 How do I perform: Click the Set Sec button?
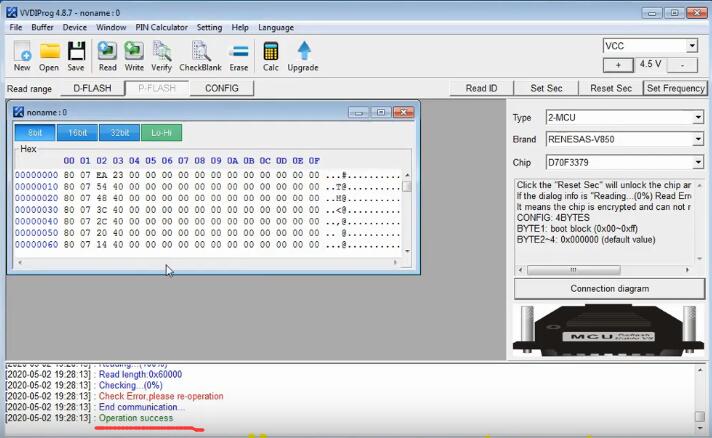click(546, 88)
